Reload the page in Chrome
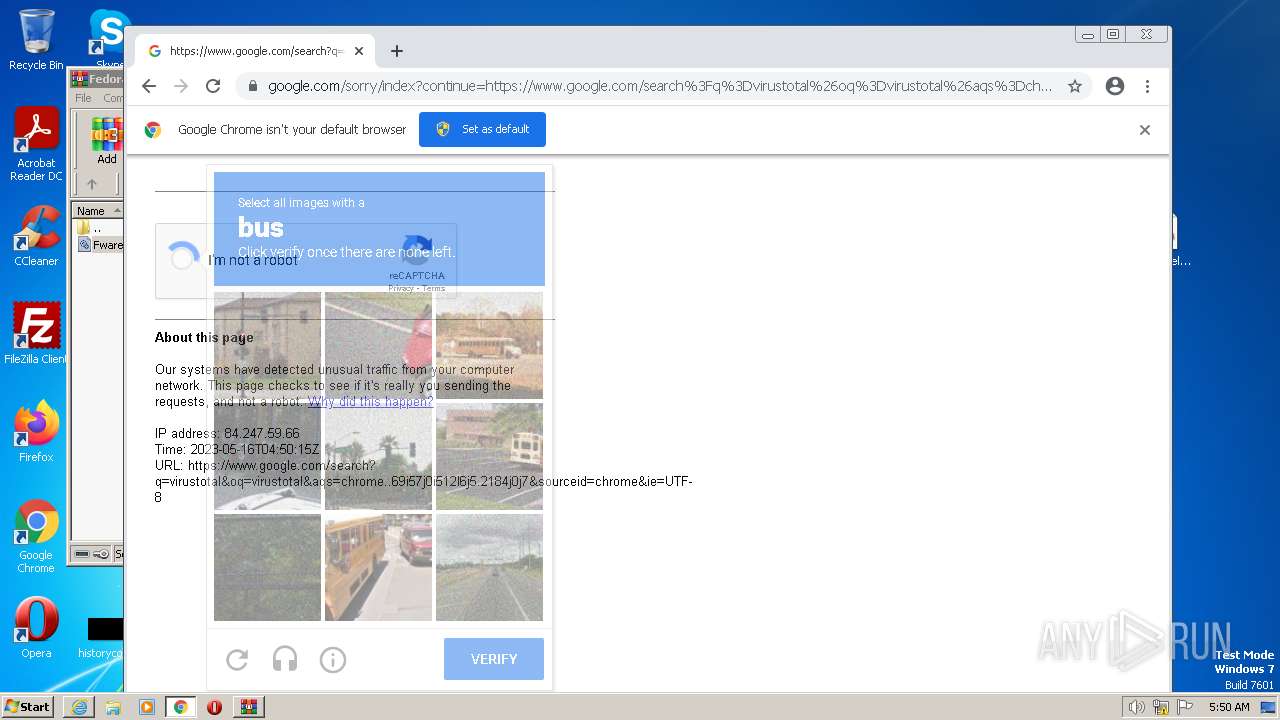1280x720 pixels. (213, 86)
